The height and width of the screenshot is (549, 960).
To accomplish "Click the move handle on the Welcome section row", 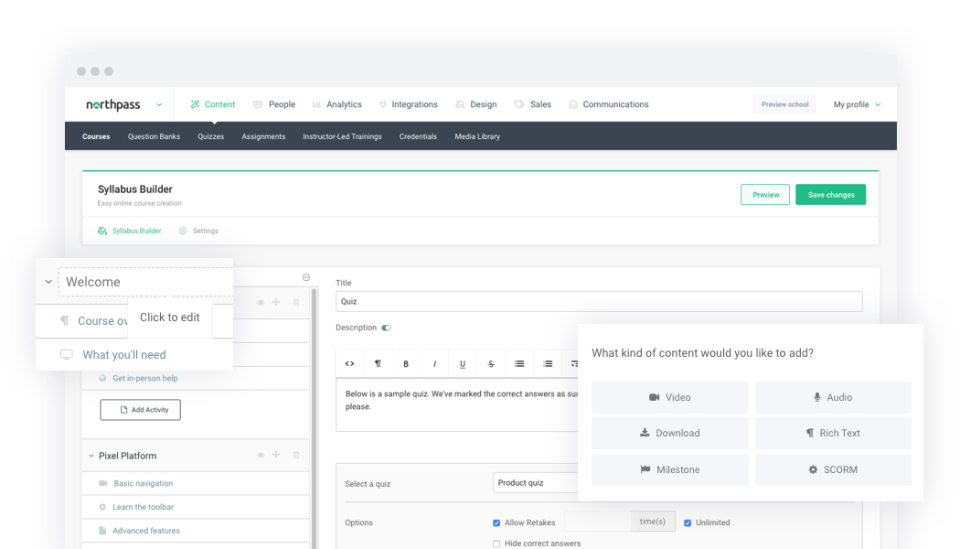I will pos(276,302).
